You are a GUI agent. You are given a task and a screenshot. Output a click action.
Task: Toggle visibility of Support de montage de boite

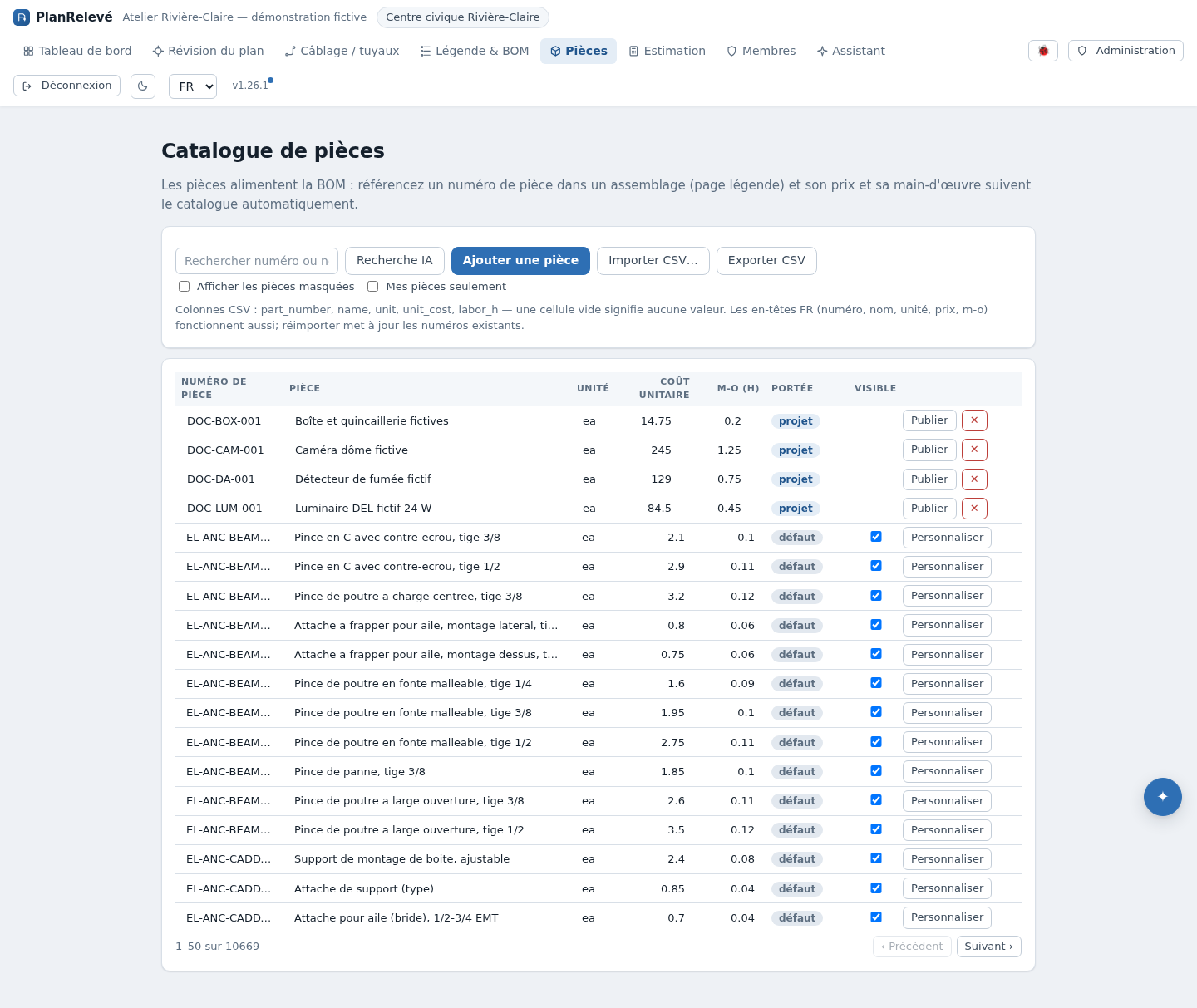pos(876,858)
